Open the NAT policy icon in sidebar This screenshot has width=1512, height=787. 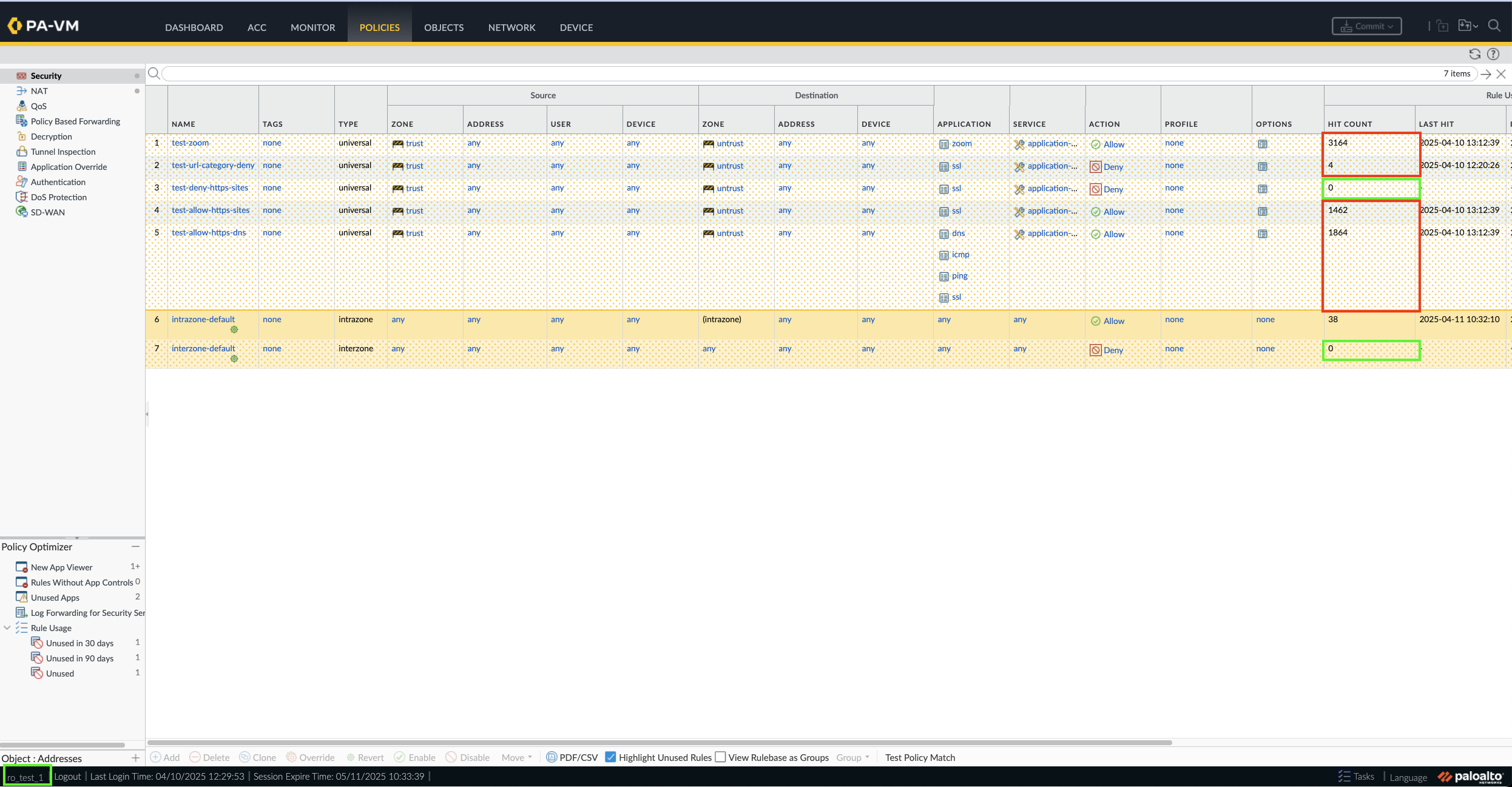[x=22, y=91]
